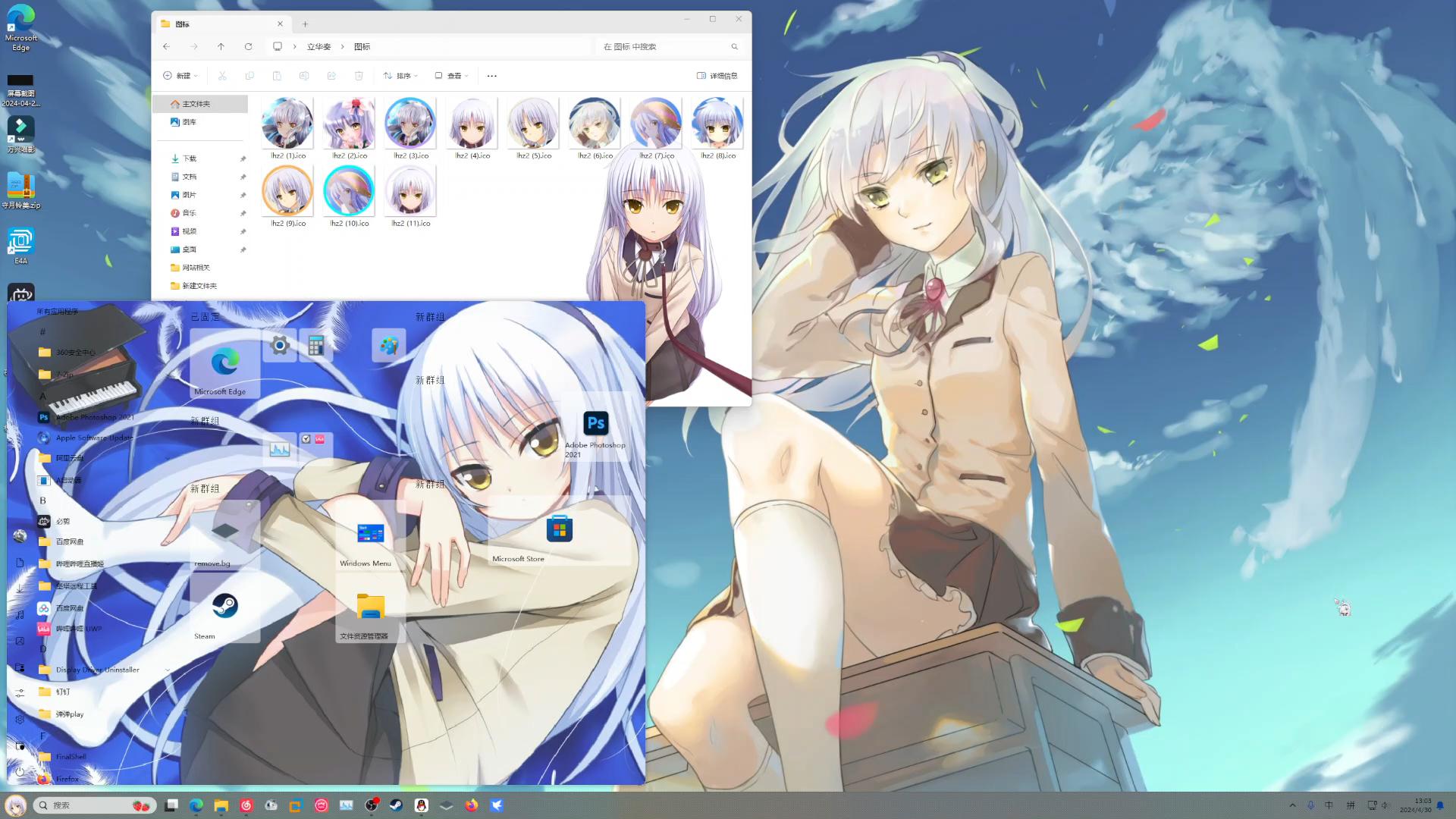
Task: Select lhz2 (5).ico thumbnail
Action: pos(533,125)
